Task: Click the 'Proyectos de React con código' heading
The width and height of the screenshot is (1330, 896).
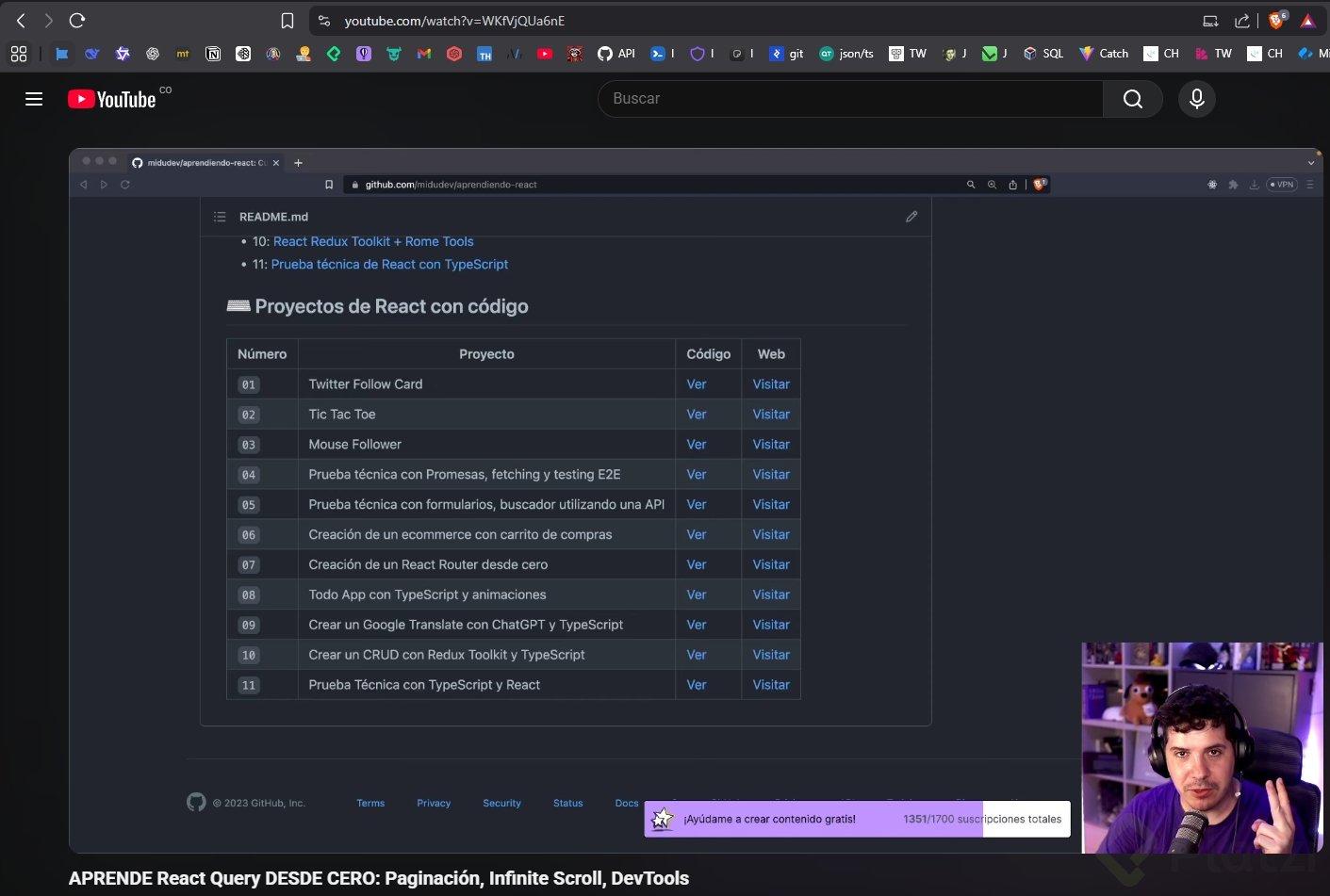Action: [391, 306]
